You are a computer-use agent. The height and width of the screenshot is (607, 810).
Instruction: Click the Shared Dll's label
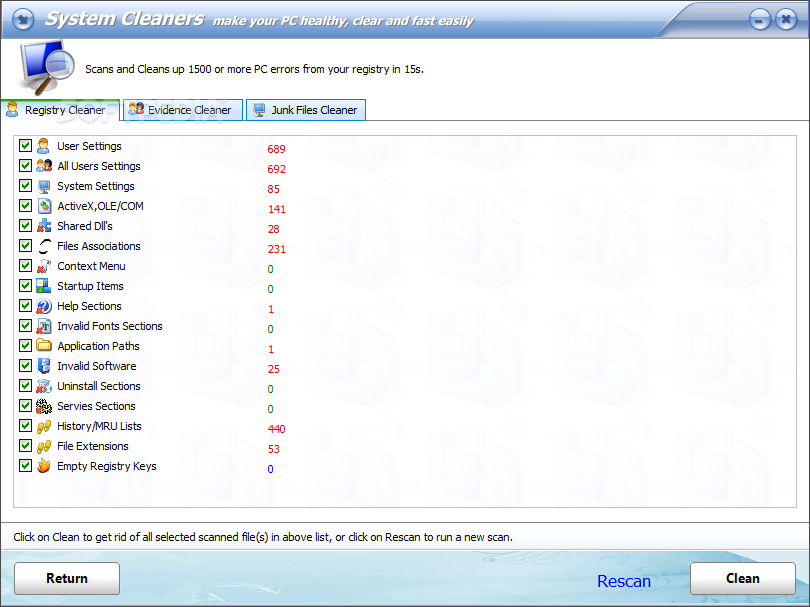tap(85, 226)
